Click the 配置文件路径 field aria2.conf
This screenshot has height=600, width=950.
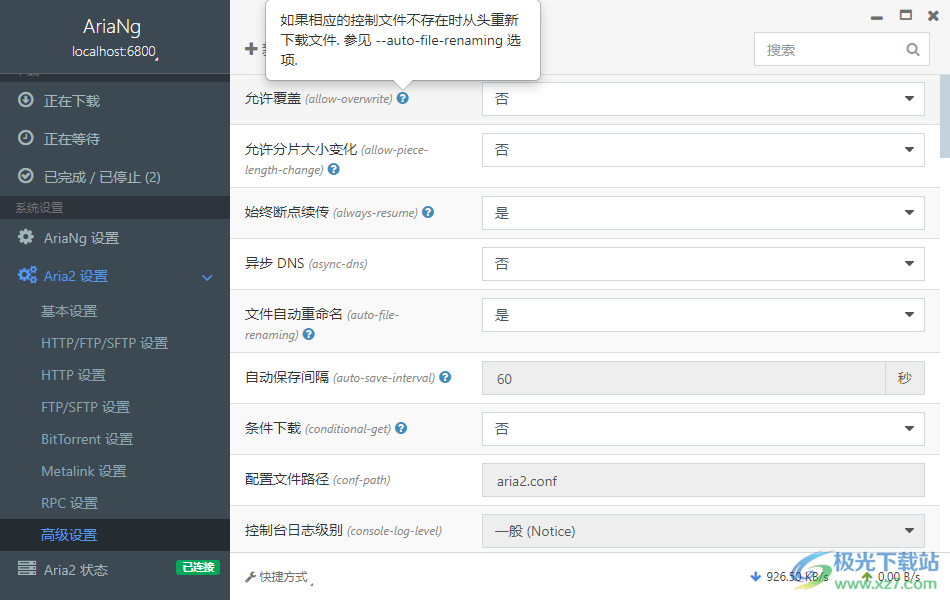[x=703, y=480]
